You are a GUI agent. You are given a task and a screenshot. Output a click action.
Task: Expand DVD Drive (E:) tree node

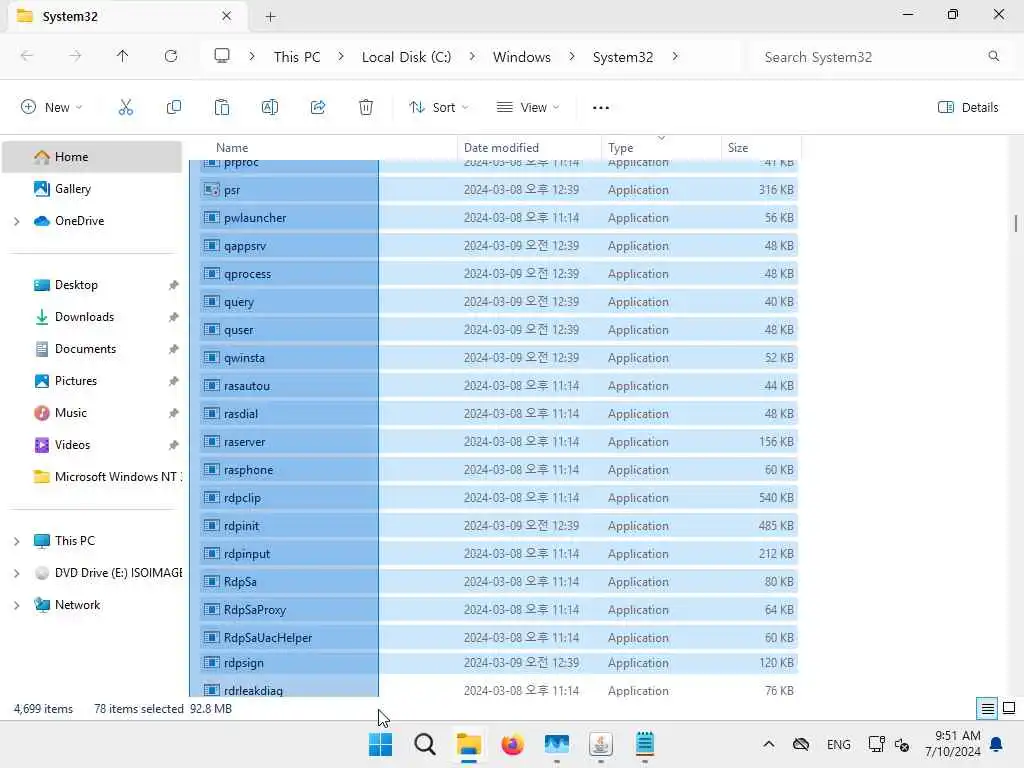click(16, 573)
